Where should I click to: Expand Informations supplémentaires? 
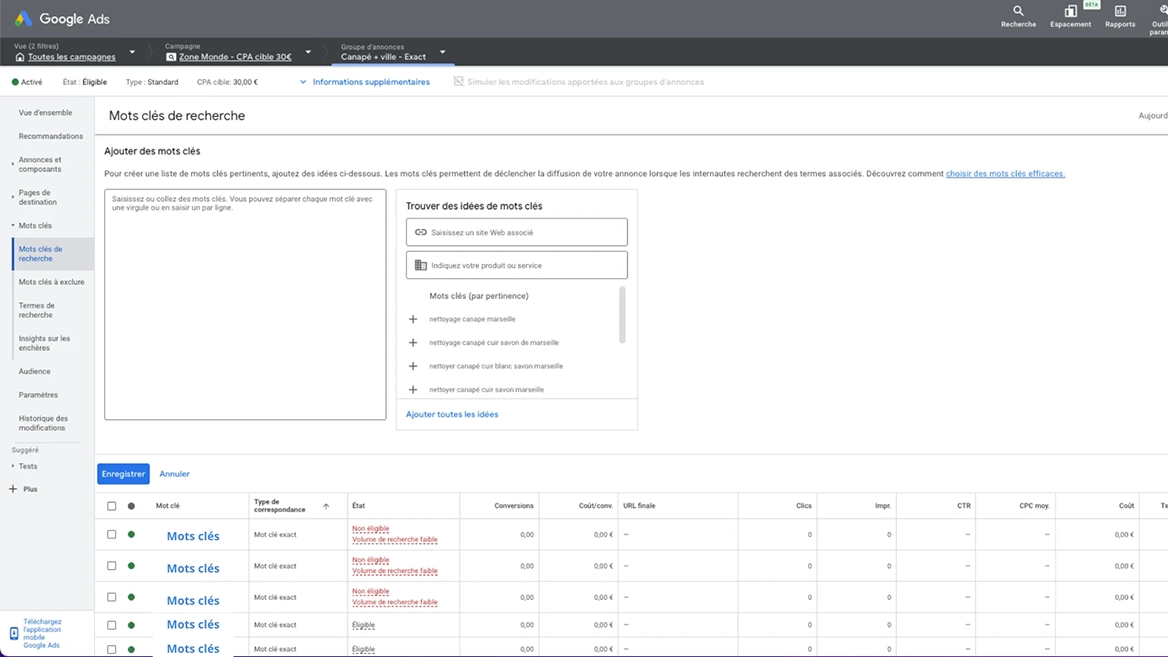tap(364, 82)
